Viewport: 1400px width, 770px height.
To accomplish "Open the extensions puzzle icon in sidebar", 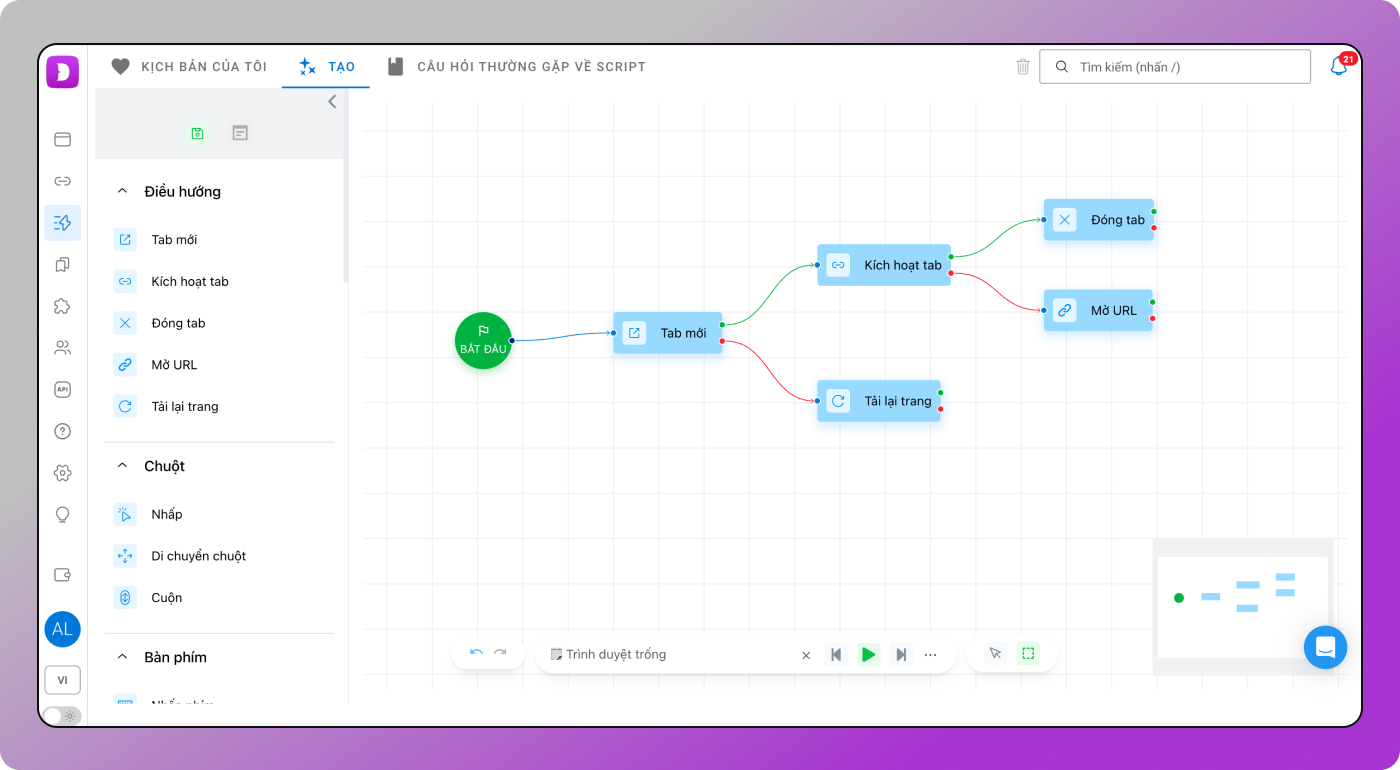I will point(62,306).
